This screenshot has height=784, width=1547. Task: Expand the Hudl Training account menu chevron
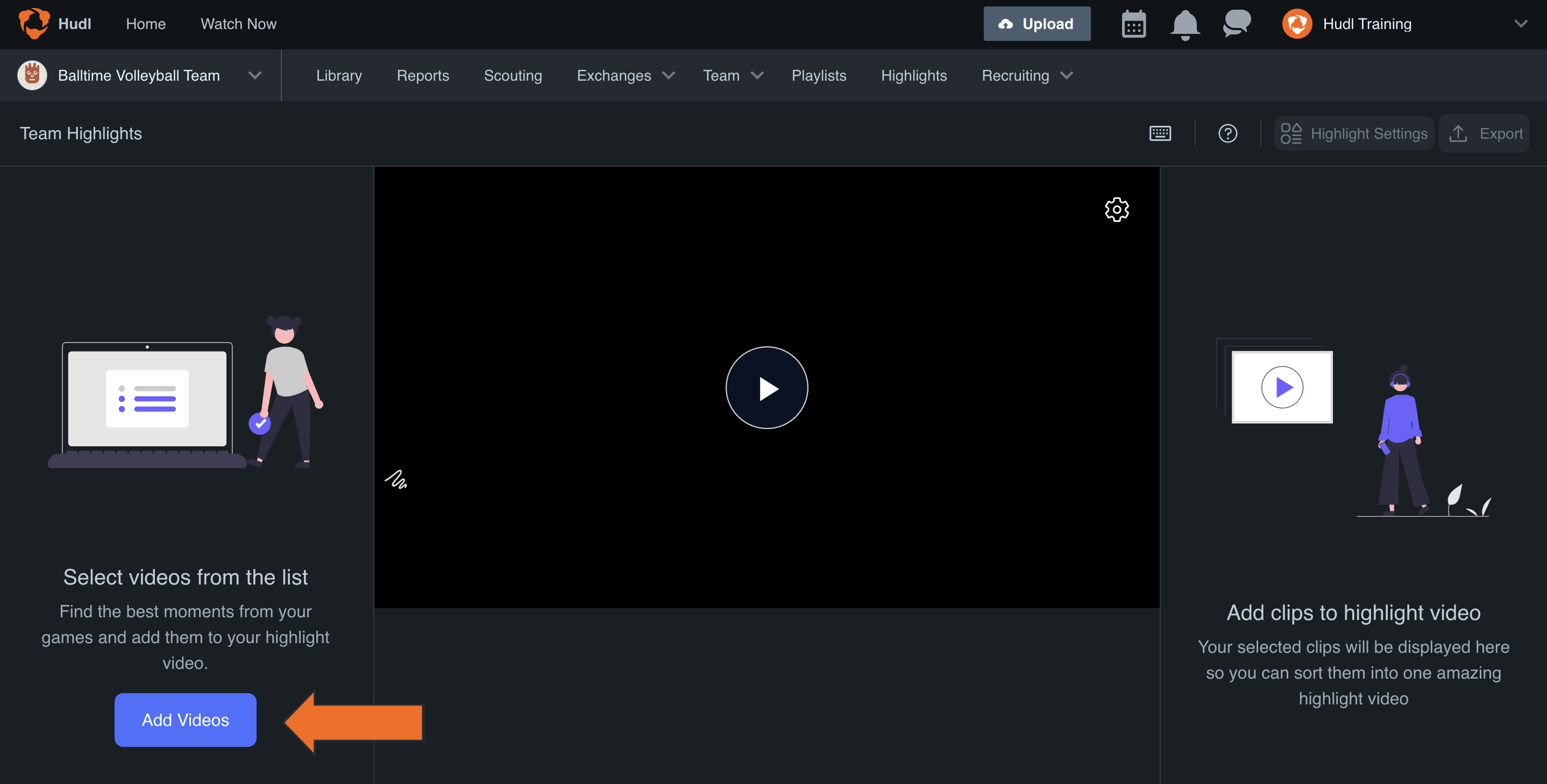pyautogui.click(x=1521, y=24)
